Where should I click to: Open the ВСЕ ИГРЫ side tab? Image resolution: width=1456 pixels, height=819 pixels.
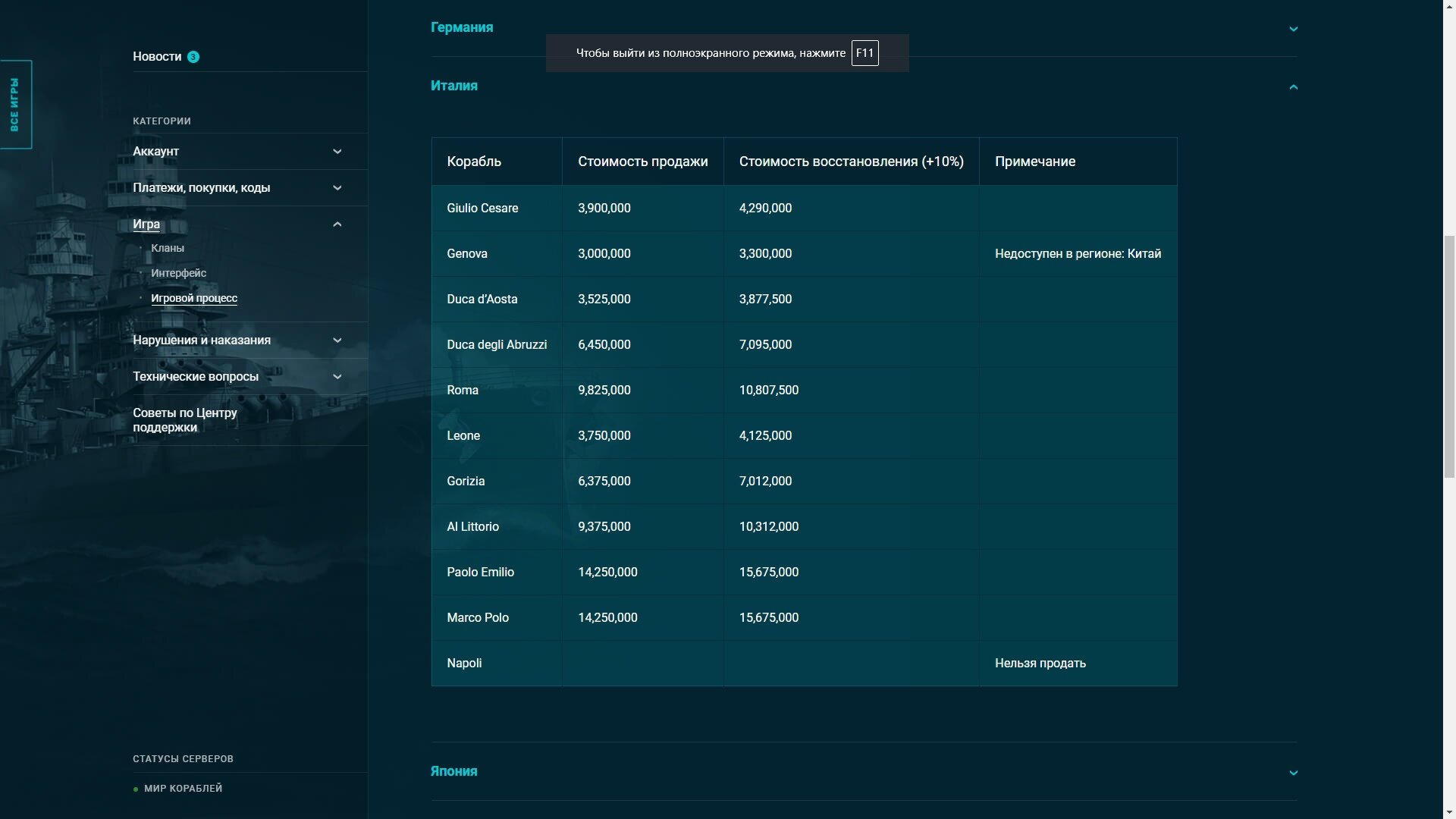[x=15, y=105]
